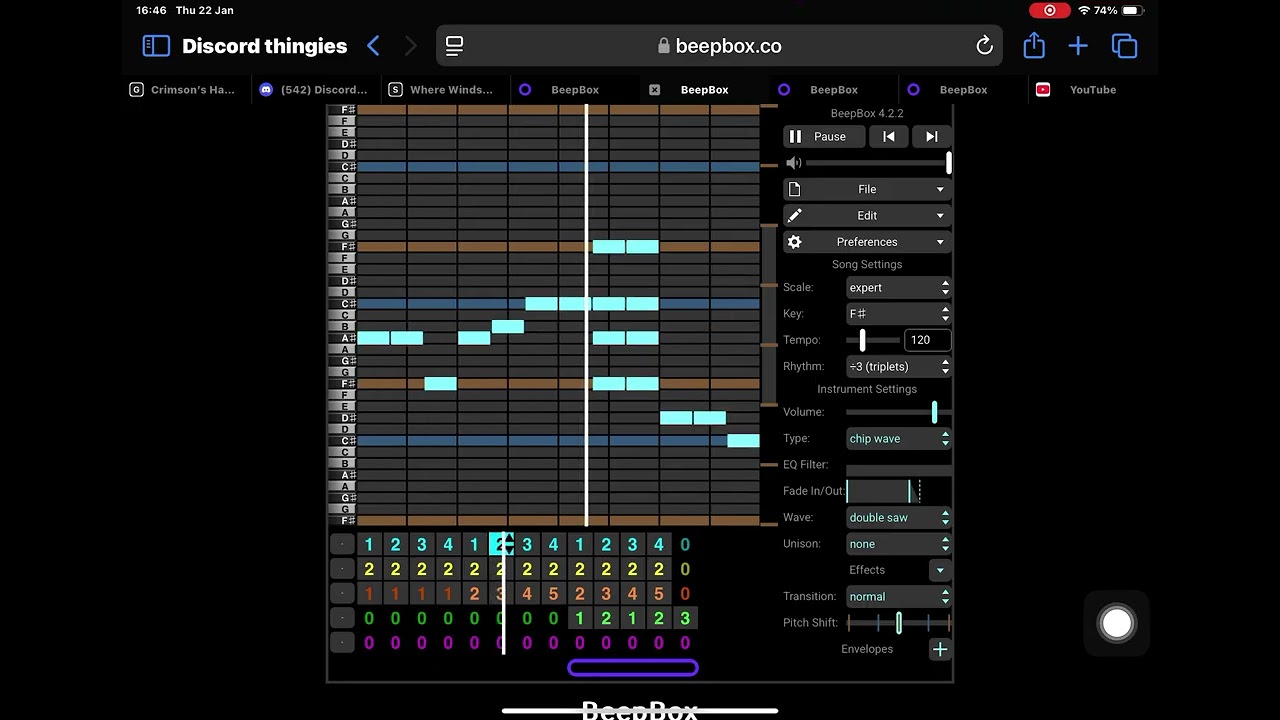The height and width of the screenshot is (720, 1280).
Task: Jump to the previous bar
Action: pos(888,137)
